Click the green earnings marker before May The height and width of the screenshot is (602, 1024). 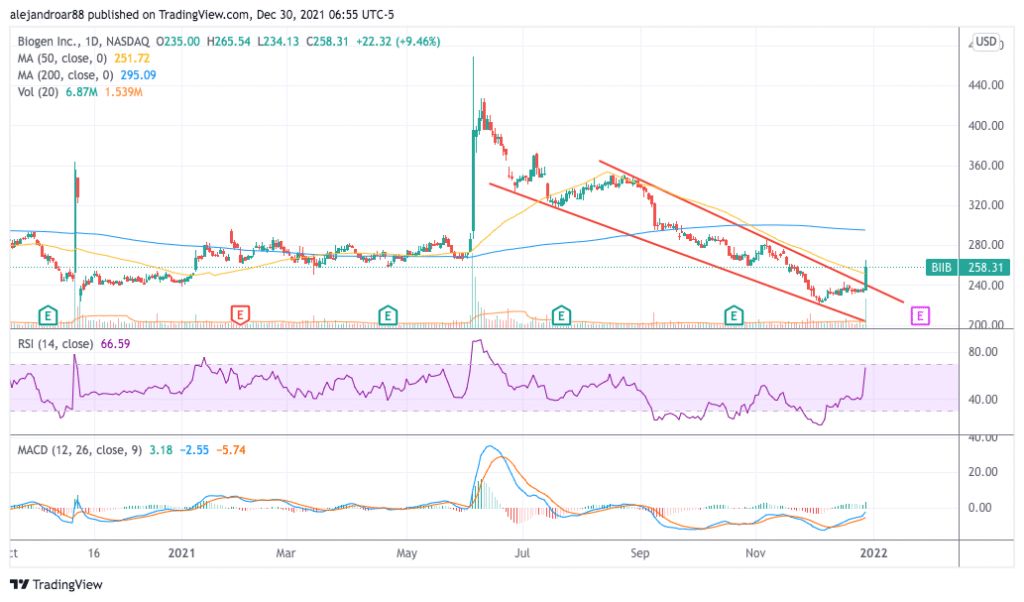(x=388, y=316)
